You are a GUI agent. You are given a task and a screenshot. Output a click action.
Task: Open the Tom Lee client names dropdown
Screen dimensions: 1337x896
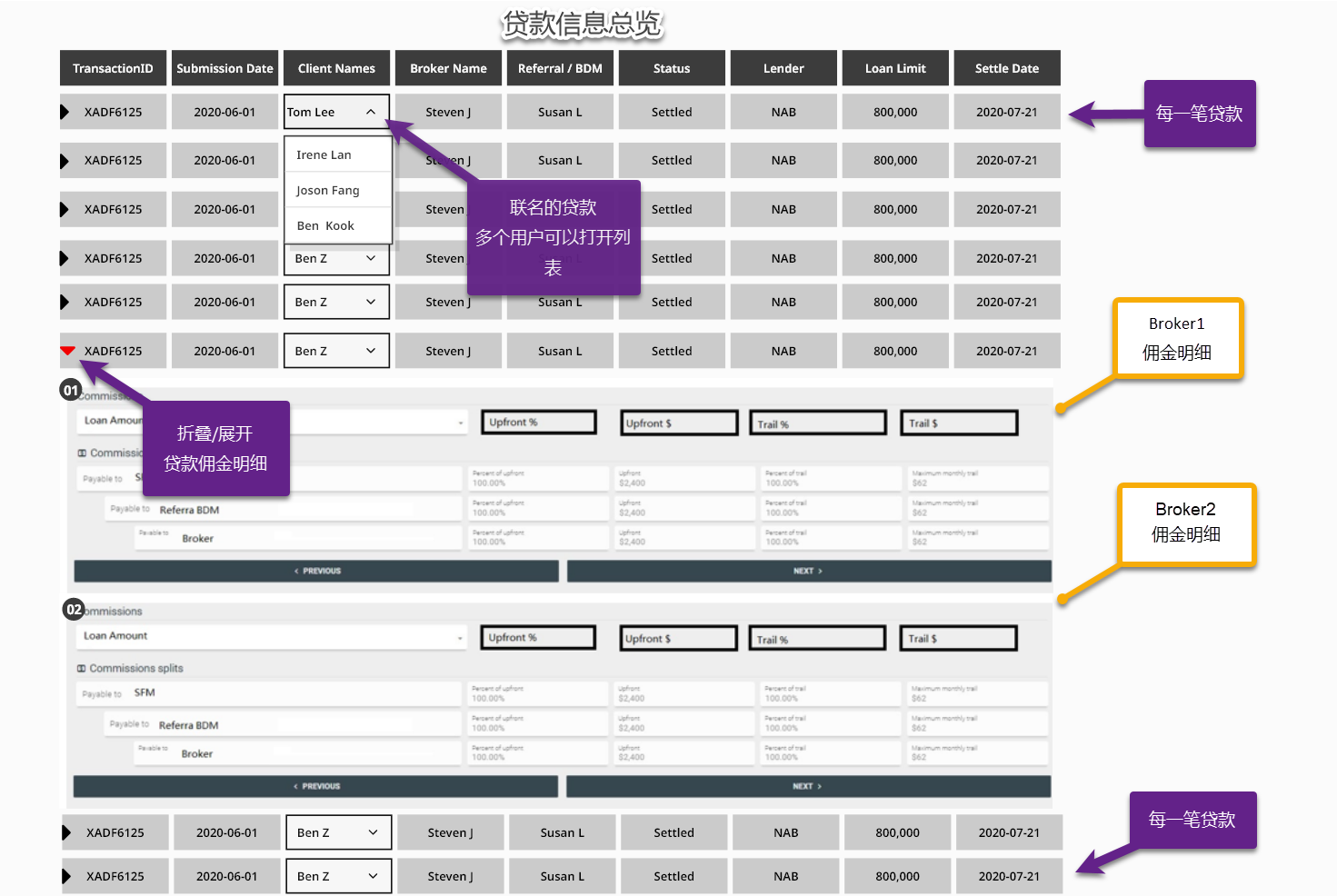[336, 112]
